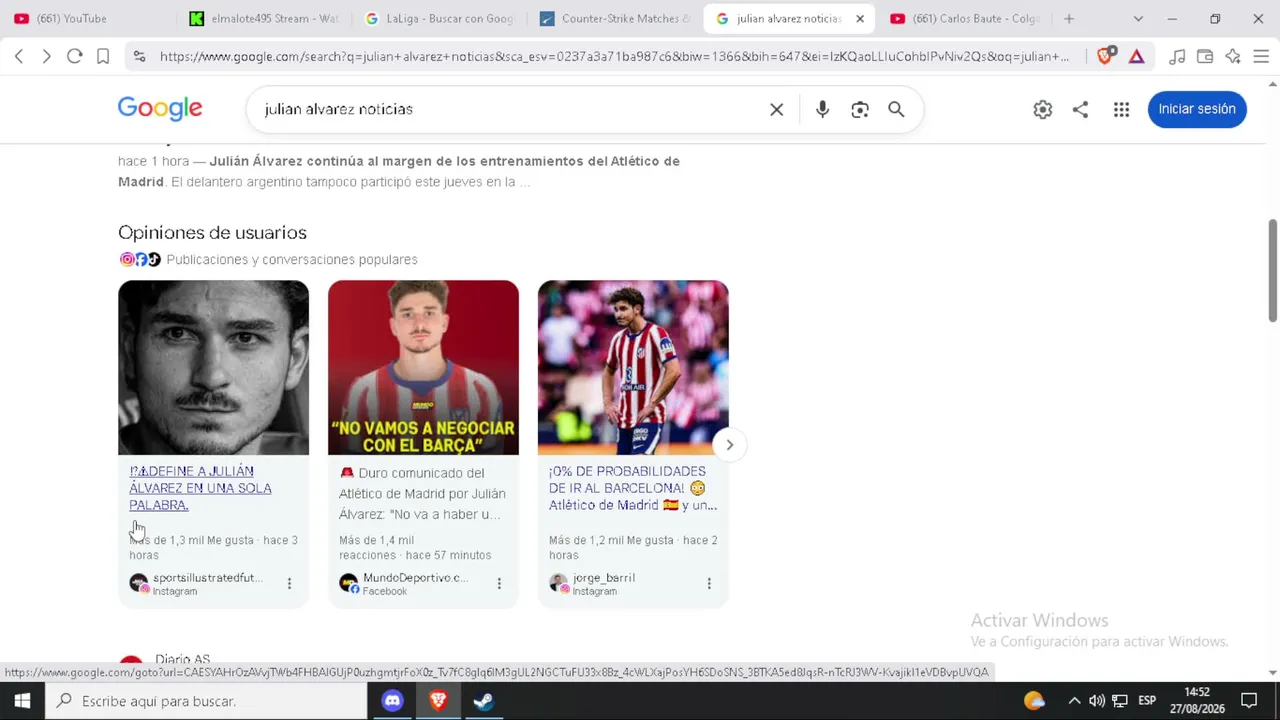Open Google quick settings gear
This screenshot has height=720, width=1280.
1043,109
